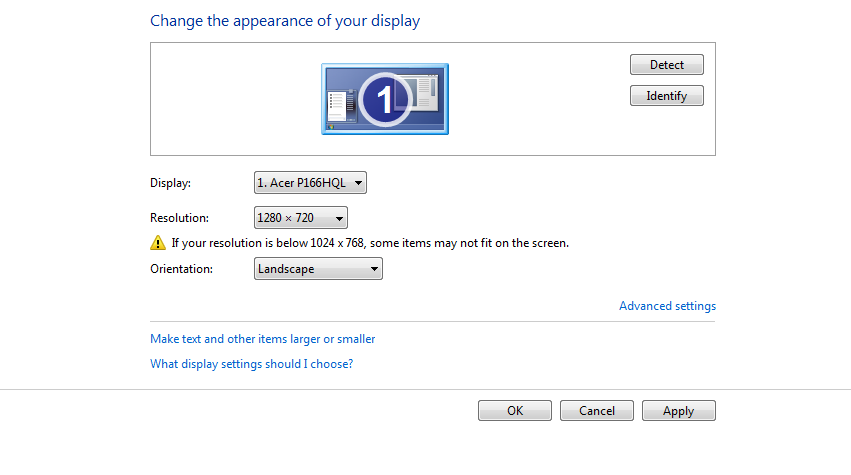Click the Change the appearance heading
Image resolution: width=851 pixels, height=475 pixels.
coord(285,21)
